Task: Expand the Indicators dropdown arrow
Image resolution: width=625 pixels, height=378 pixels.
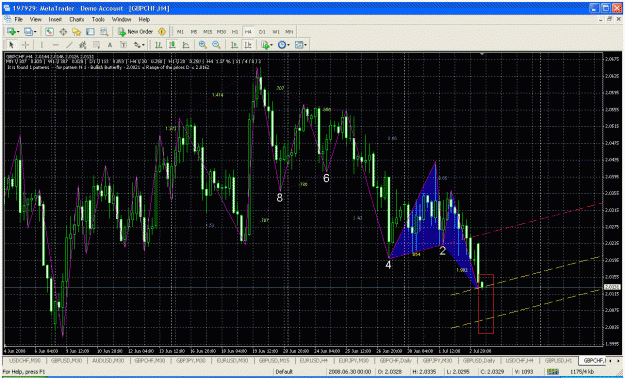Action: tap(271, 45)
